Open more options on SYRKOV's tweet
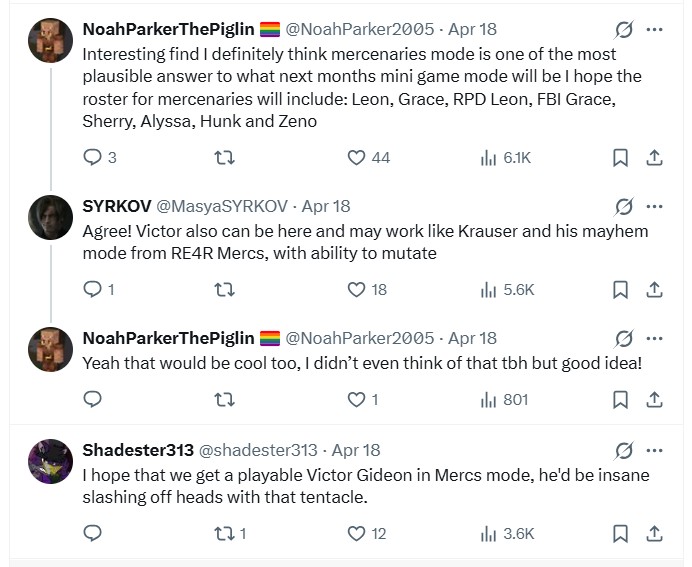Screen dimensions: 692x567 click(x=655, y=206)
